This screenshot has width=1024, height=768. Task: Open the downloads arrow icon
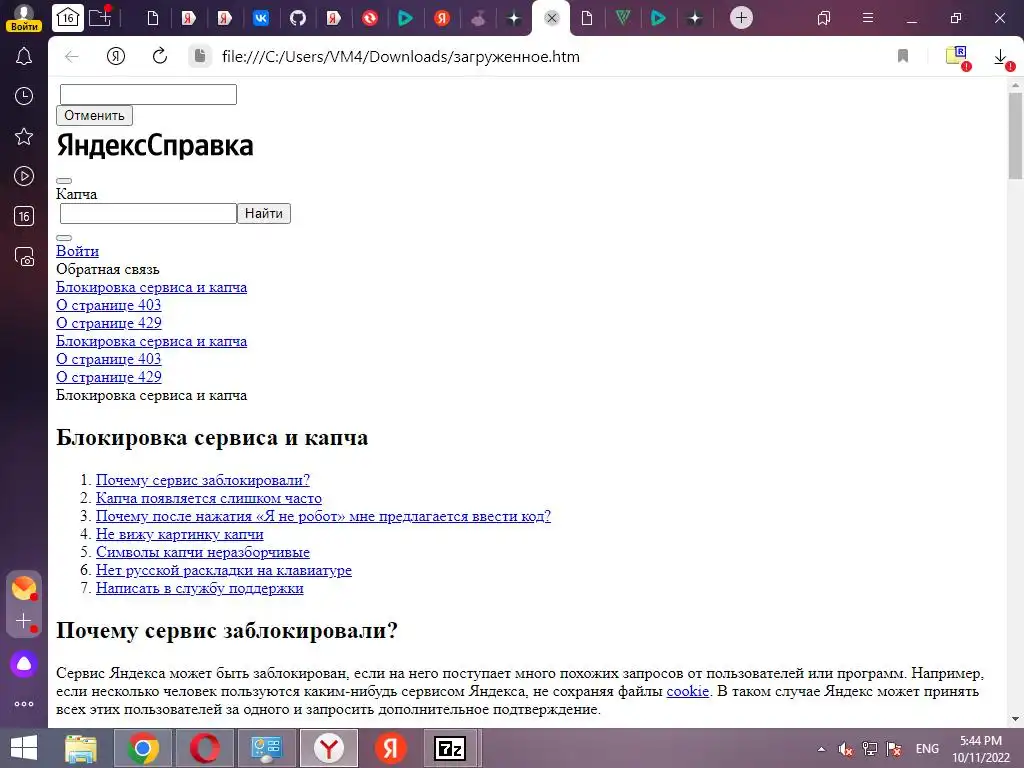pyautogui.click(x=1001, y=57)
